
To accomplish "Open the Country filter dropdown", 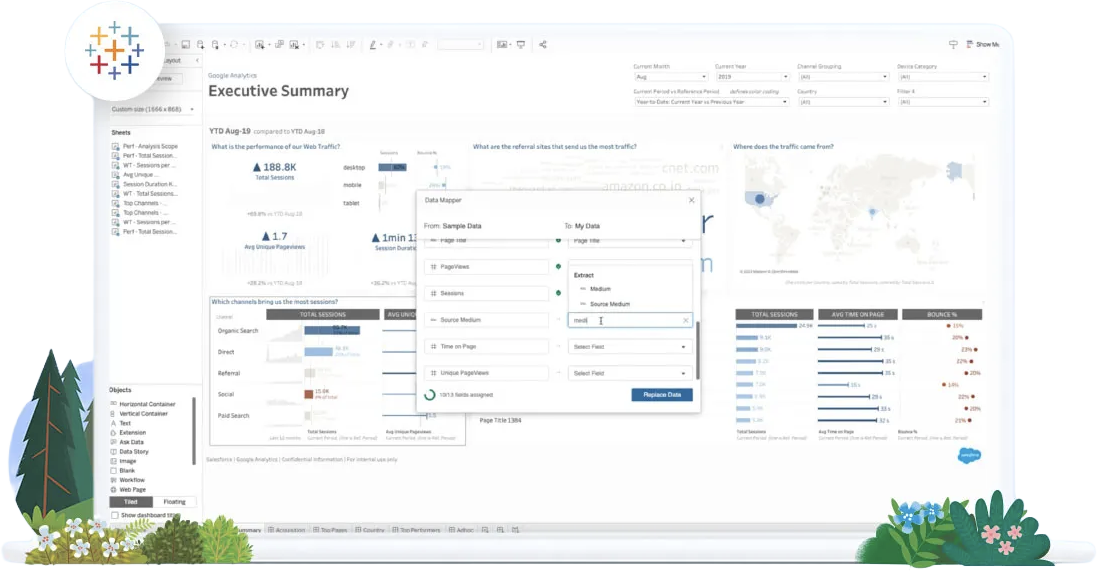I will [843, 102].
